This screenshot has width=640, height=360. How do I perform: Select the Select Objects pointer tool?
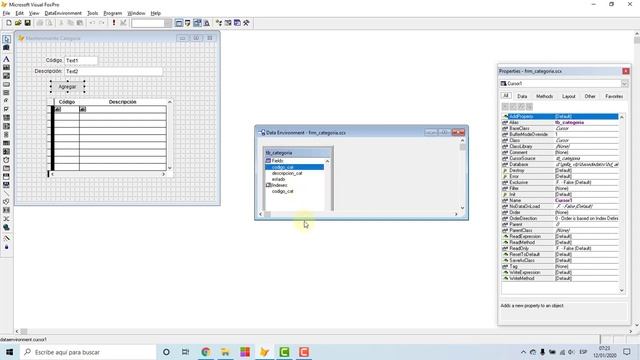click(x=7, y=39)
